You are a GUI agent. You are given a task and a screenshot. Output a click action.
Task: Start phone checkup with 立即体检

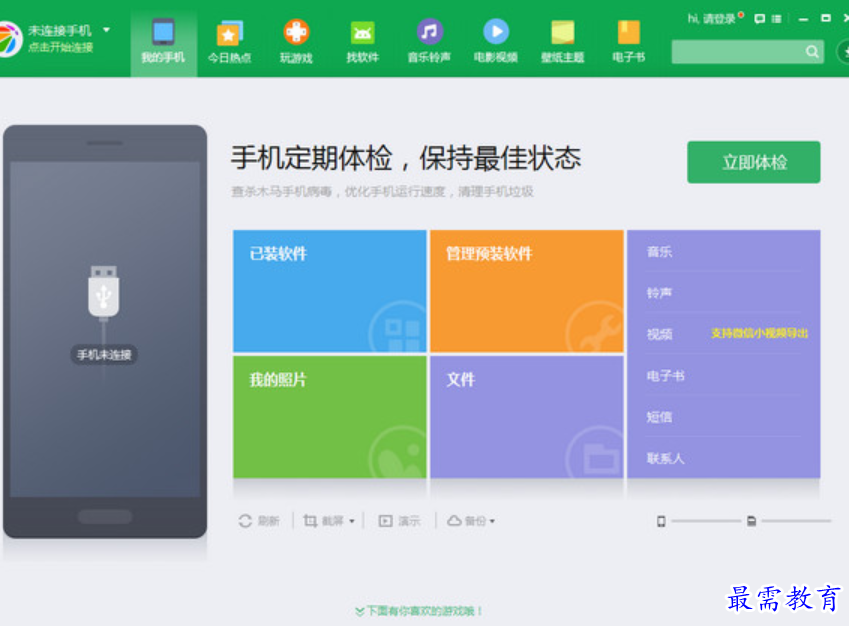[754, 162]
